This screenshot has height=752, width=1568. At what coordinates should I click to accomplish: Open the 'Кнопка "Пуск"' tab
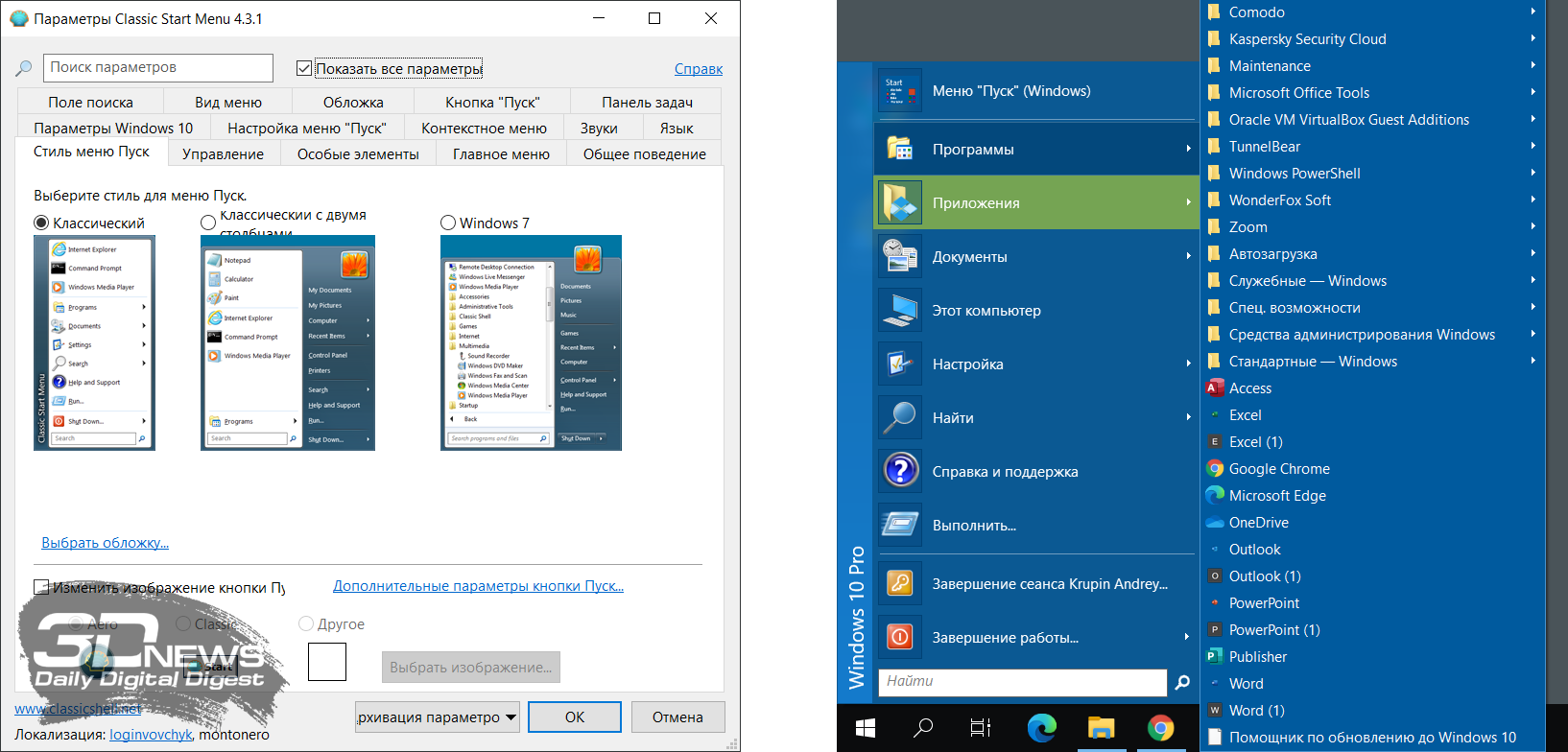coord(492,102)
